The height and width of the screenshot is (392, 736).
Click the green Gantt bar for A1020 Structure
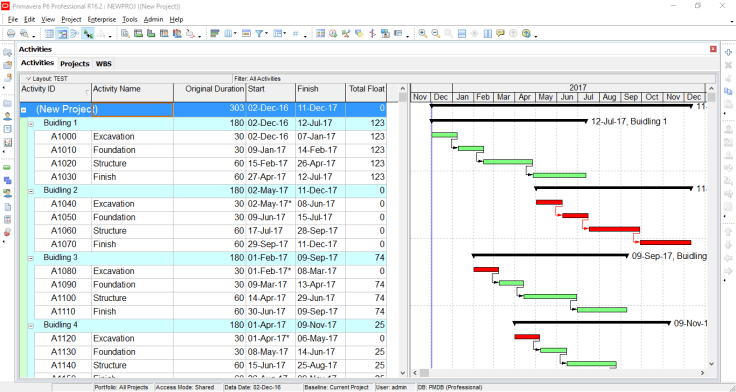pyautogui.click(x=508, y=161)
